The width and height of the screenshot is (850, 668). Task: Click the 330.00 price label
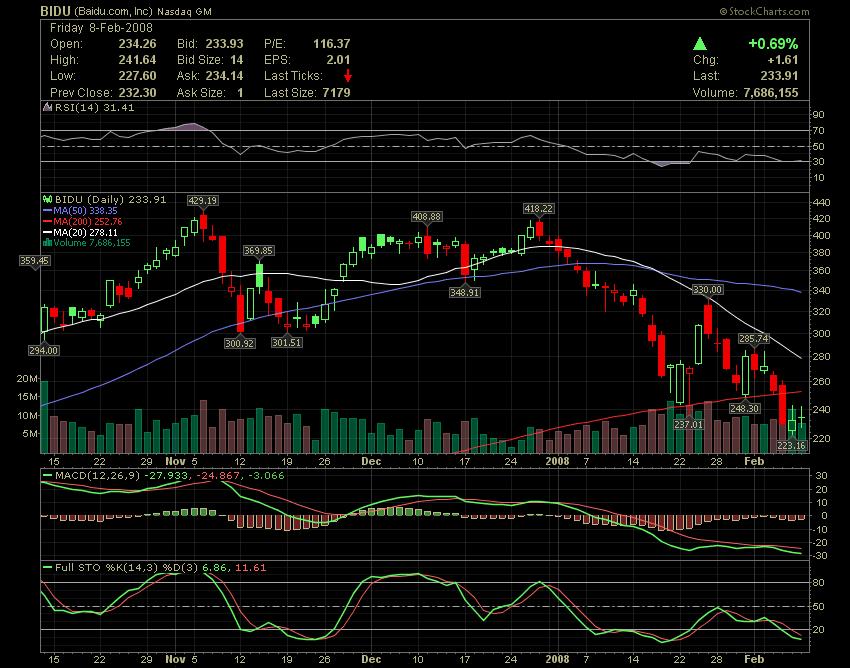pos(707,290)
